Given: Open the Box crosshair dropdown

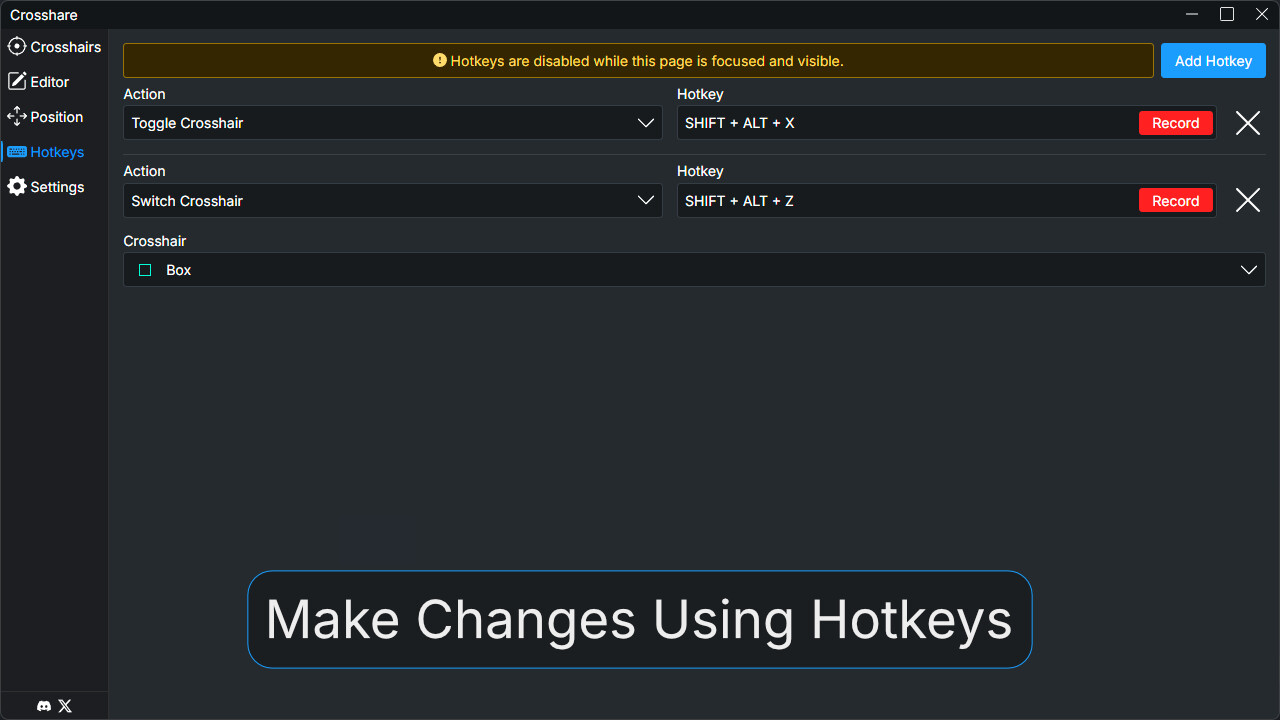Looking at the screenshot, I should pos(1248,270).
